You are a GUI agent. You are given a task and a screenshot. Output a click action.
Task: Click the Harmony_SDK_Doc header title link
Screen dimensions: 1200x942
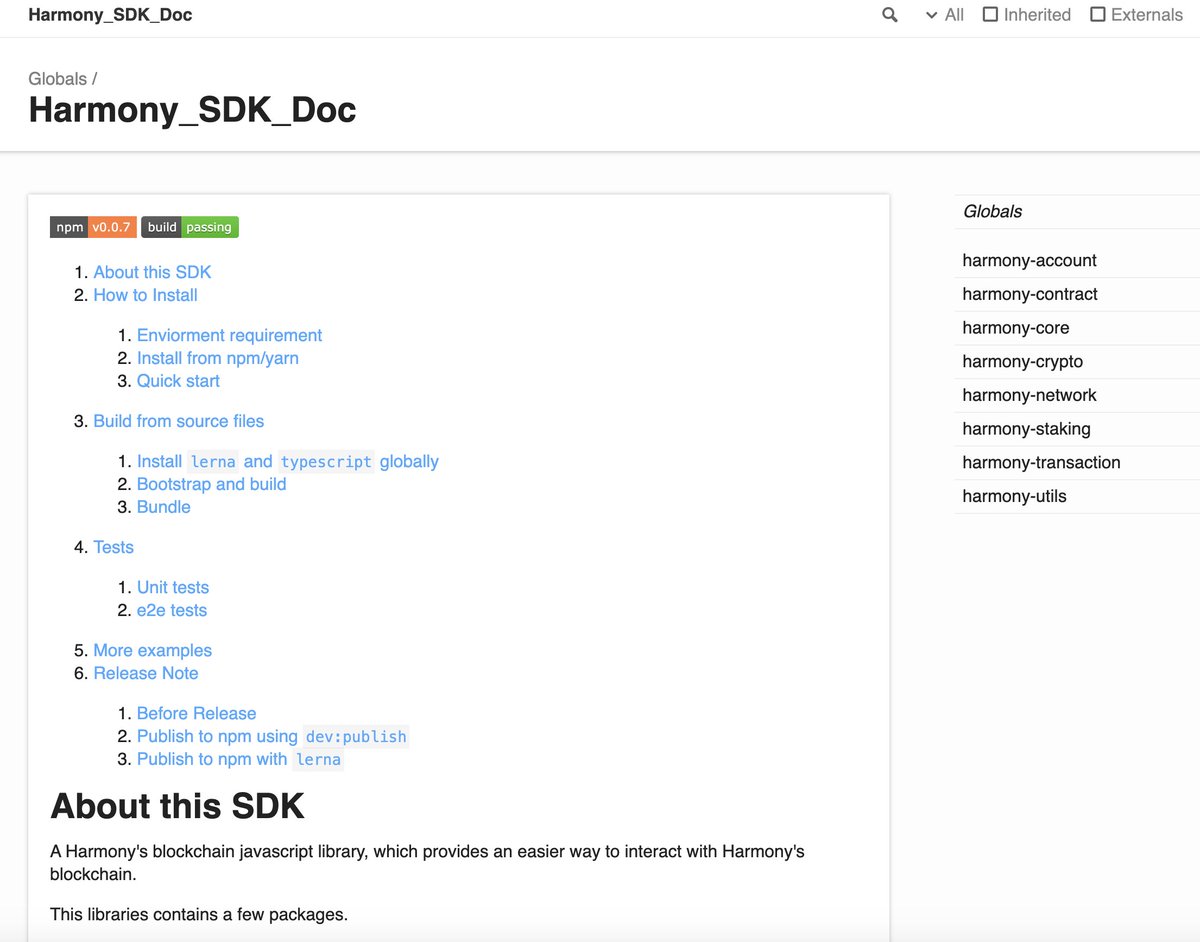click(x=110, y=15)
